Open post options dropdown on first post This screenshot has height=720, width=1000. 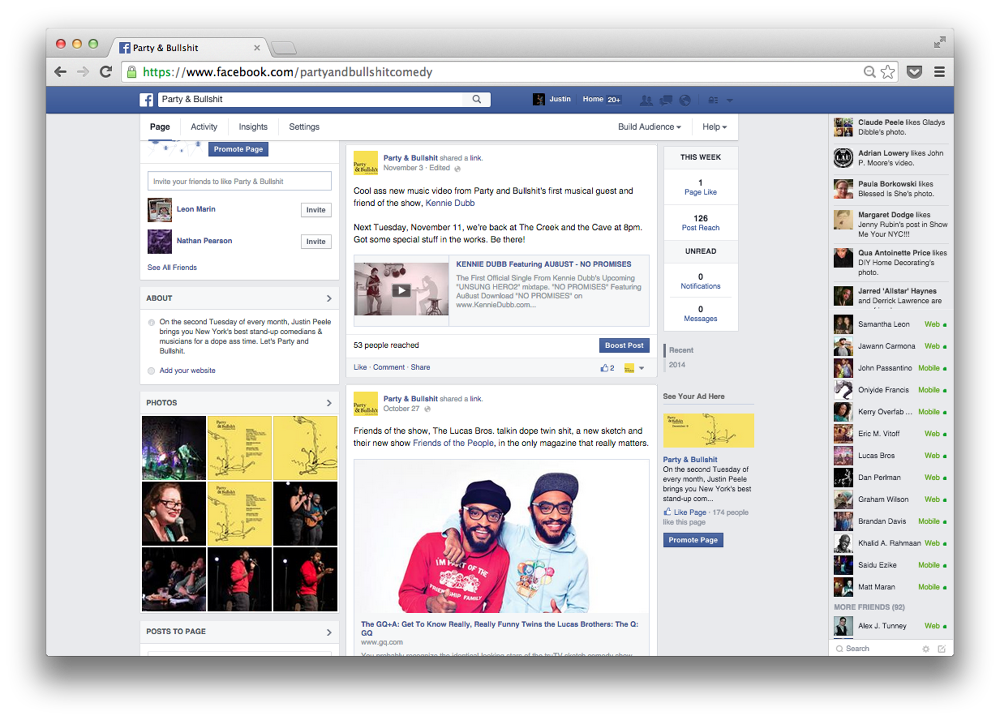[642, 368]
